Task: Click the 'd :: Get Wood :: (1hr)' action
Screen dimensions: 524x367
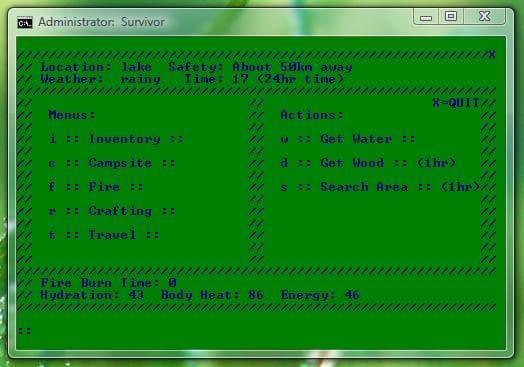Action: [x=368, y=163]
